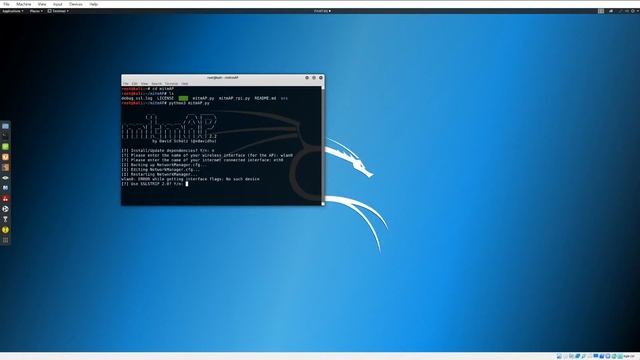Click 'LICENSE' in ls output
Viewport: 640px width, 360px height.
[x=165, y=98]
